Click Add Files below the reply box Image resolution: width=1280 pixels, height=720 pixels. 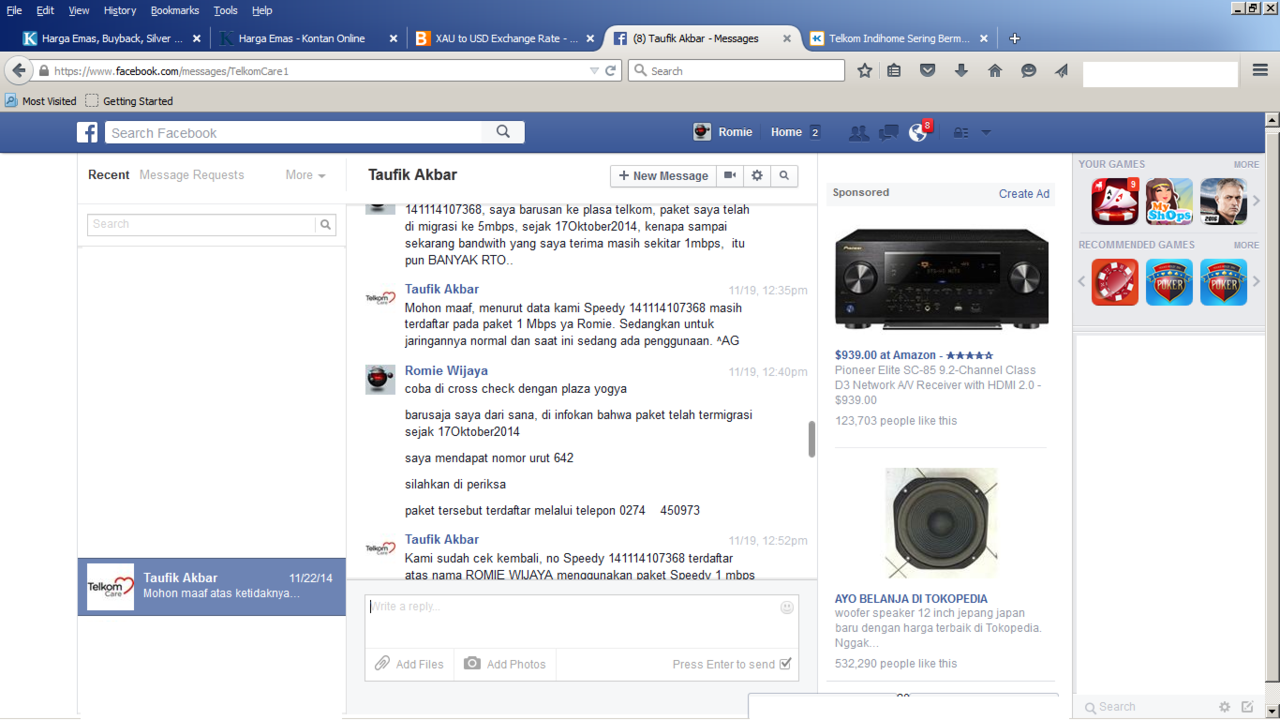(x=409, y=664)
